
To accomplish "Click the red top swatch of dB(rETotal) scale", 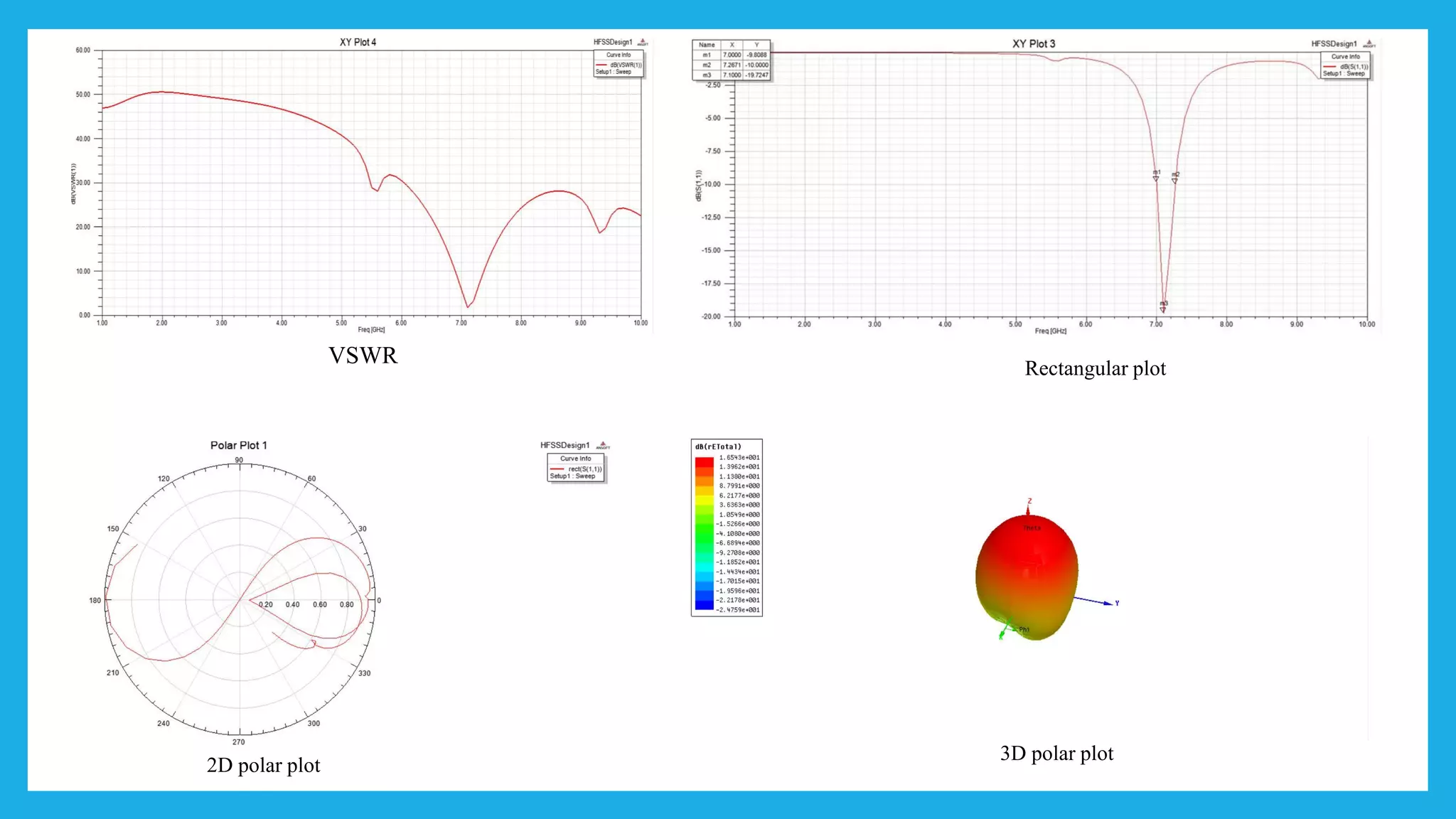I will pos(704,462).
